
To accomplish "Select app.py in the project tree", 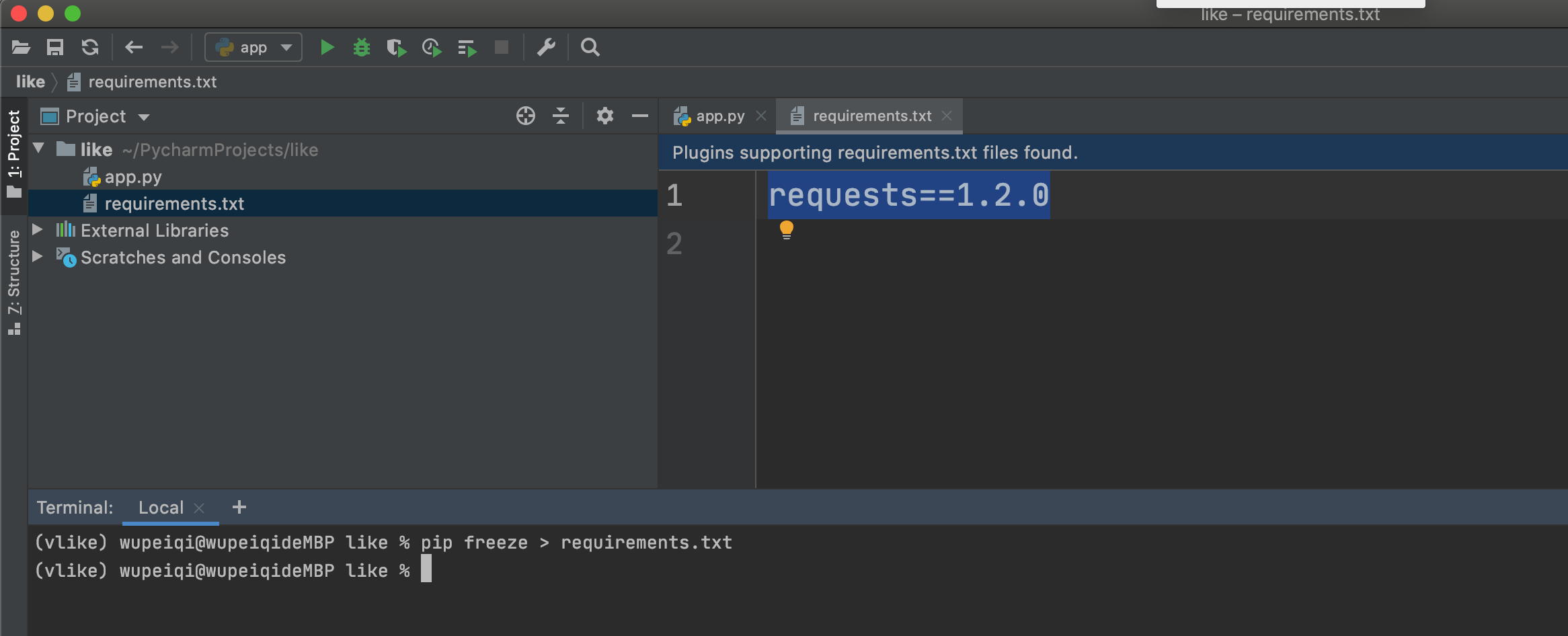I will pyautogui.click(x=132, y=177).
